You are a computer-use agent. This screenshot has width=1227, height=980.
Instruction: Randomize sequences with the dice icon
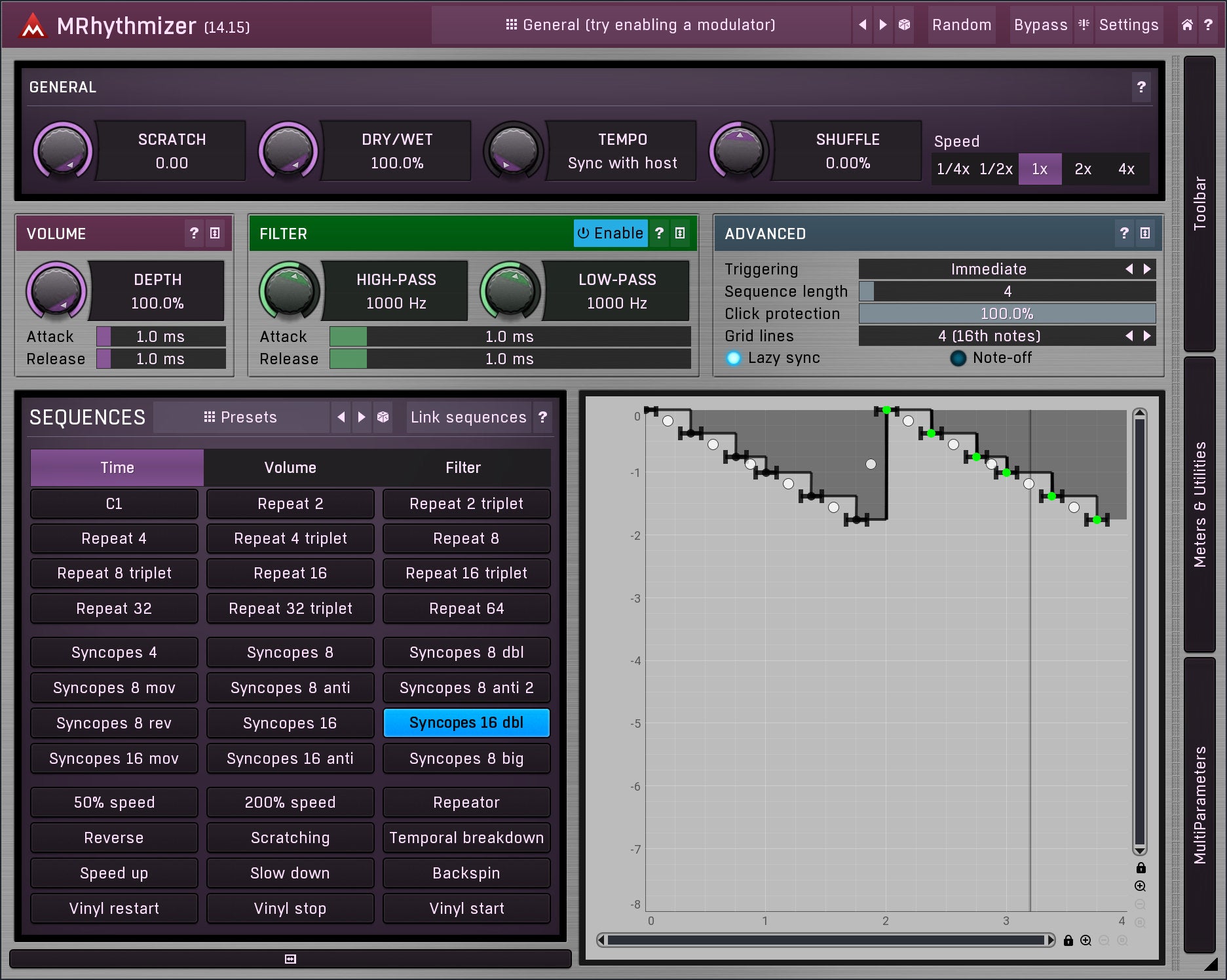click(383, 417)
